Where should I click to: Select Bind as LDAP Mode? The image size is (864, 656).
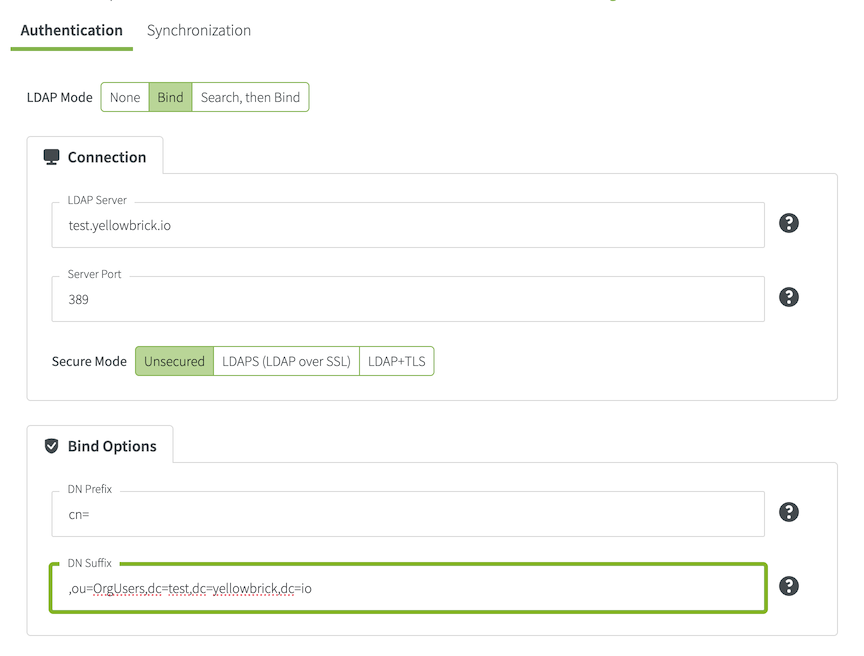(x=170, y=97)
